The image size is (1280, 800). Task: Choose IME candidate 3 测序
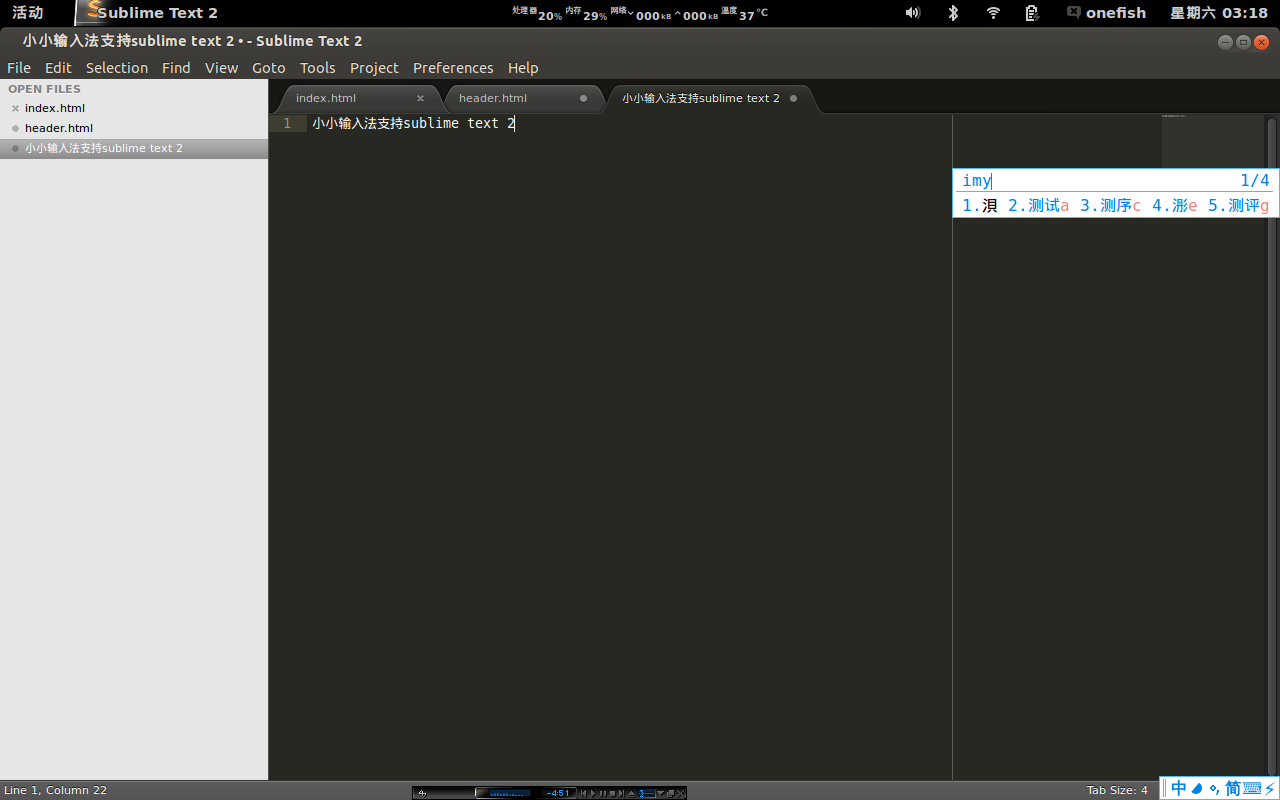tap(1110, 205)
